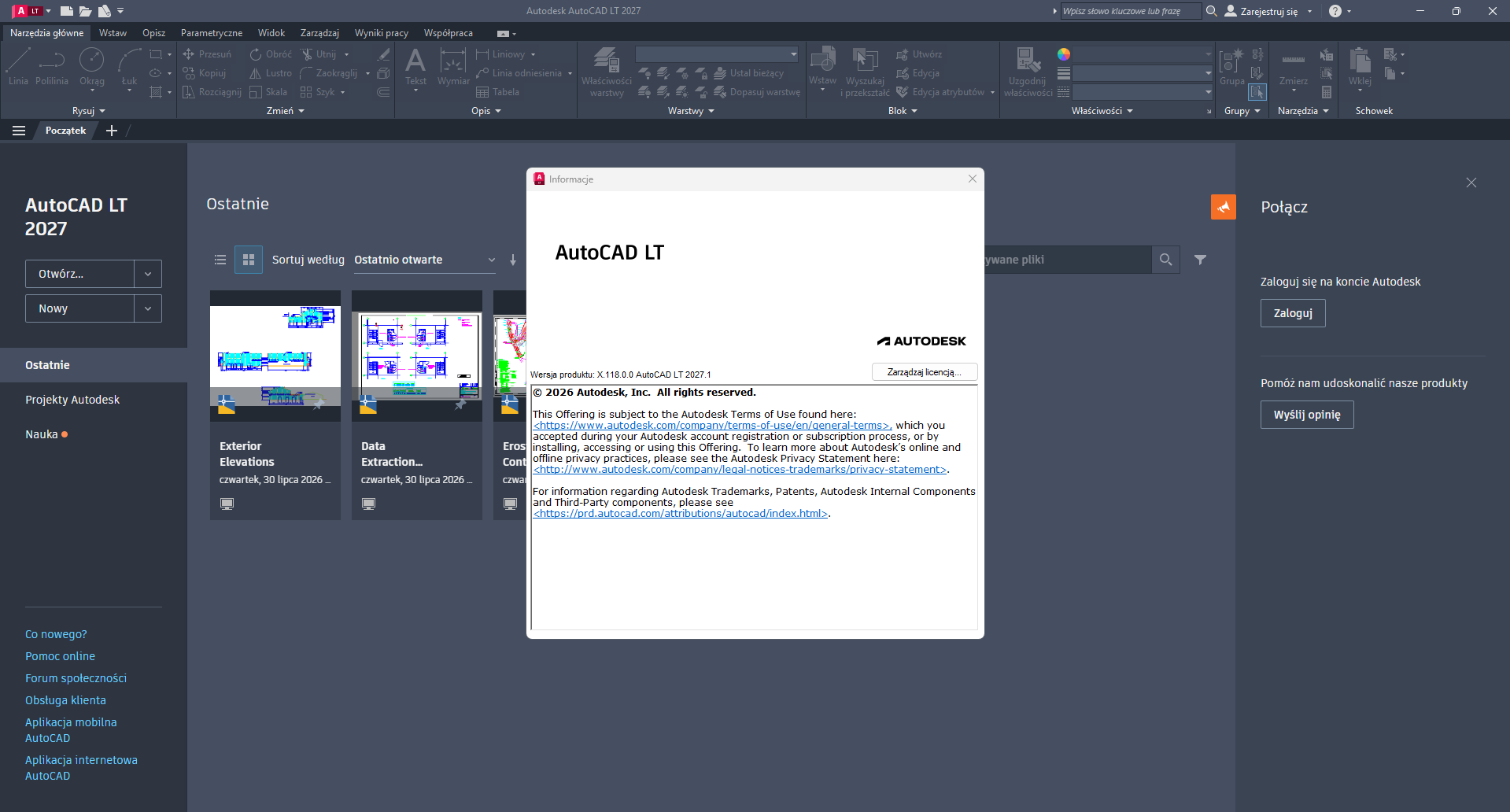Select the Grupa group tool
The width and height of the screenshot is (1510, 812).
point(1231,66)
